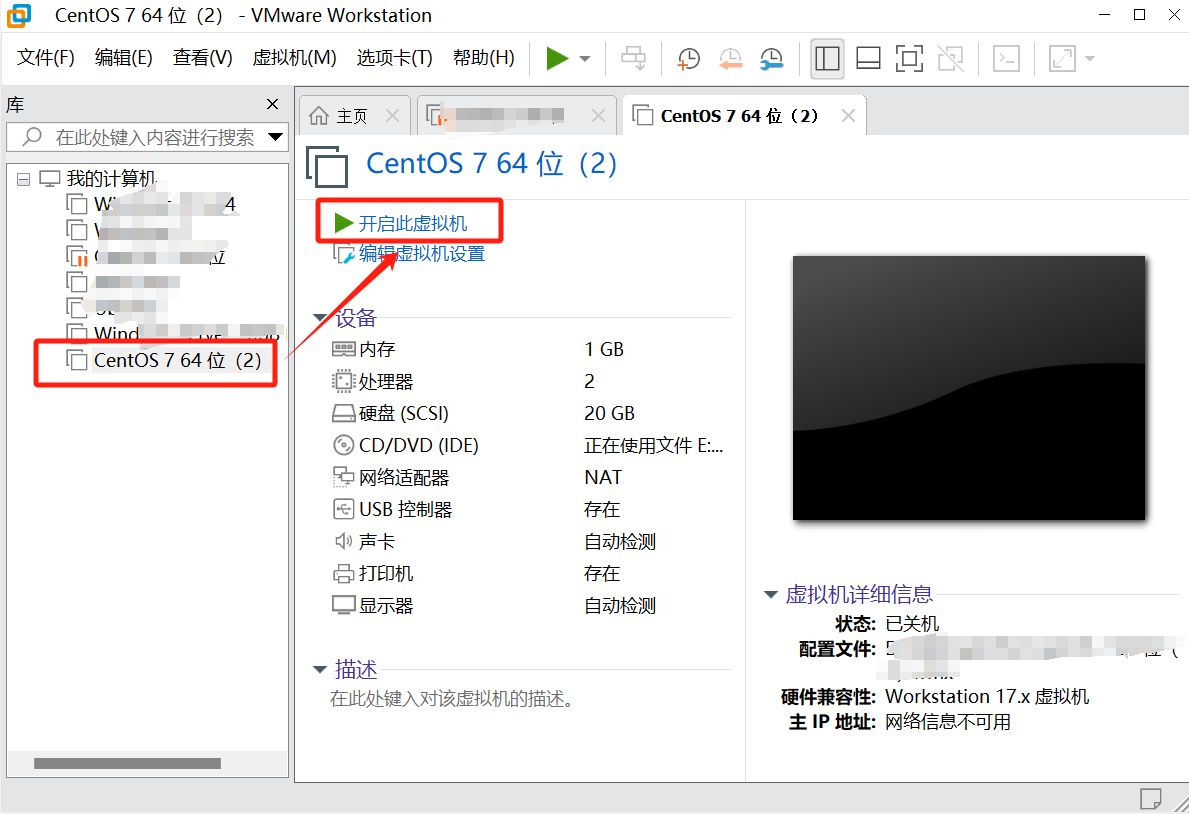Select 我的计算机 in the library tree
This screenshot has width=1189, height=814.
tap(111, 179)
